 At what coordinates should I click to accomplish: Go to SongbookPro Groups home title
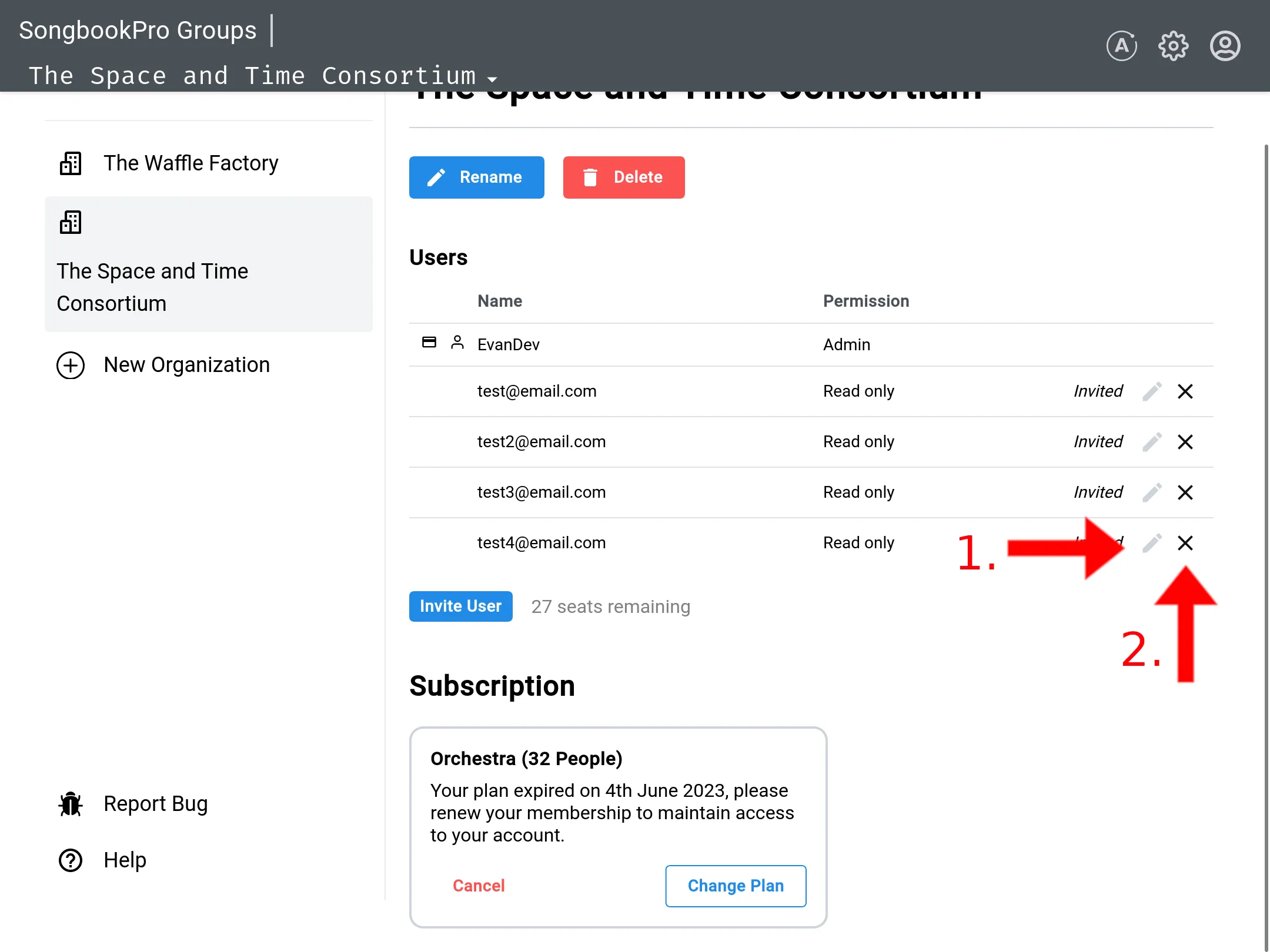point(138,30)
